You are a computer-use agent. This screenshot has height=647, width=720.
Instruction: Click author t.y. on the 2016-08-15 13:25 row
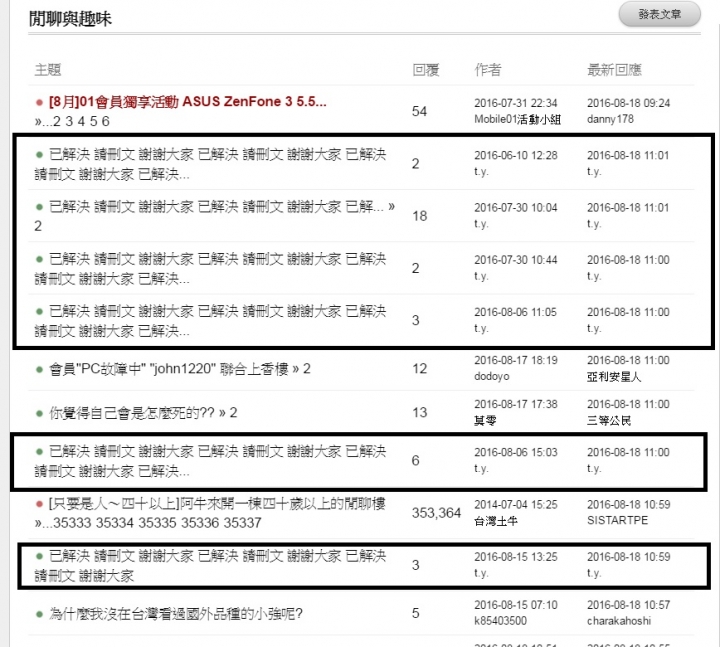tap(481, 573)
